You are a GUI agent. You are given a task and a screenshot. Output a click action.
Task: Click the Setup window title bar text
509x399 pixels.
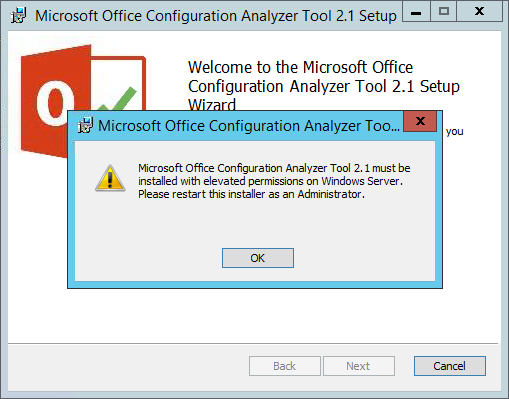(216, 16)
